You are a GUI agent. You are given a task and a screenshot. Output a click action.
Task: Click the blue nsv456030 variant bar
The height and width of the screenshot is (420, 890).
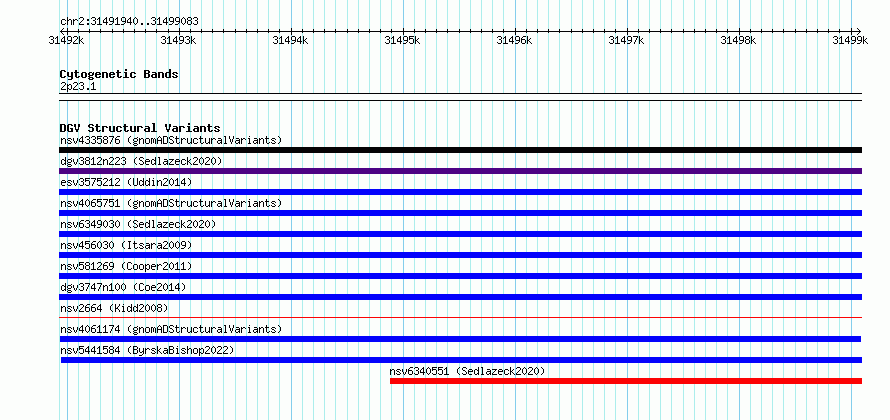460,255
